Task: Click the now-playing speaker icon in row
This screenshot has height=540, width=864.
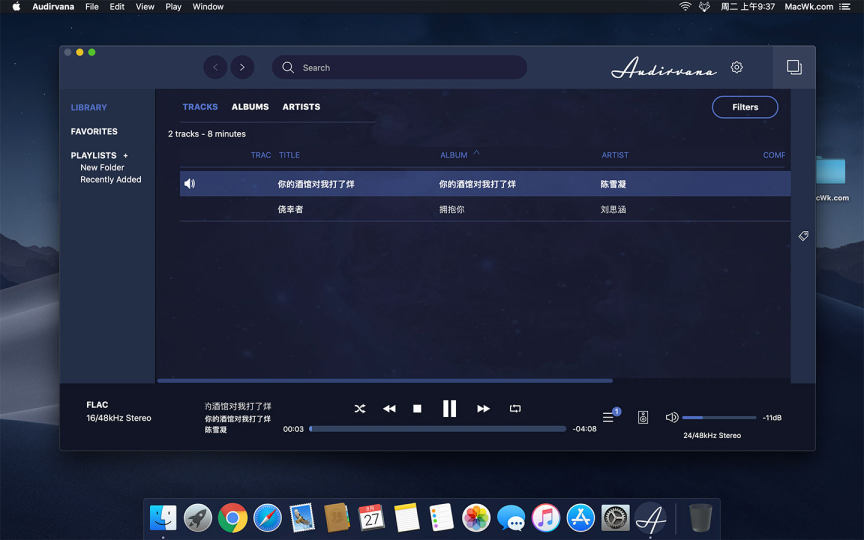Action: [190, 183]
